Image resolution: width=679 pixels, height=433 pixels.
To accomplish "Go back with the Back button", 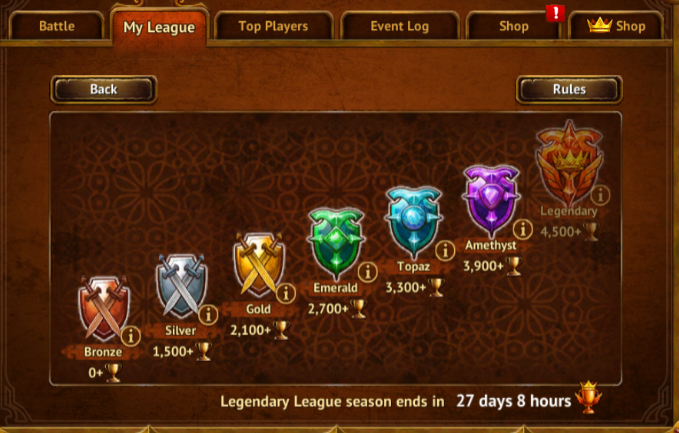I will click(x=103, y=90).
